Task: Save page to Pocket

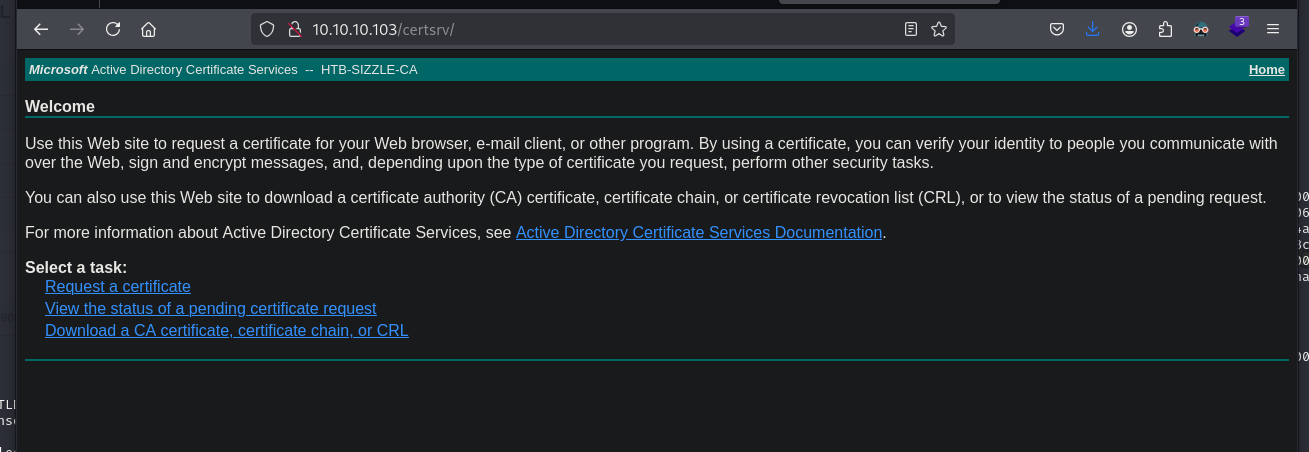Action: 1057,29
